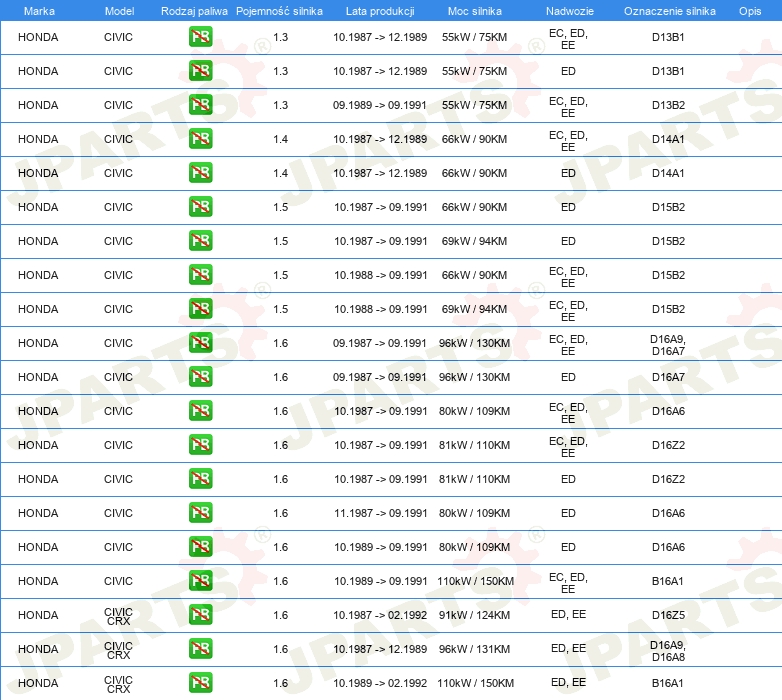Select 1.6 capacity in D16Z5 row
This screenshot has height=700, width=782.
(280, 615)
